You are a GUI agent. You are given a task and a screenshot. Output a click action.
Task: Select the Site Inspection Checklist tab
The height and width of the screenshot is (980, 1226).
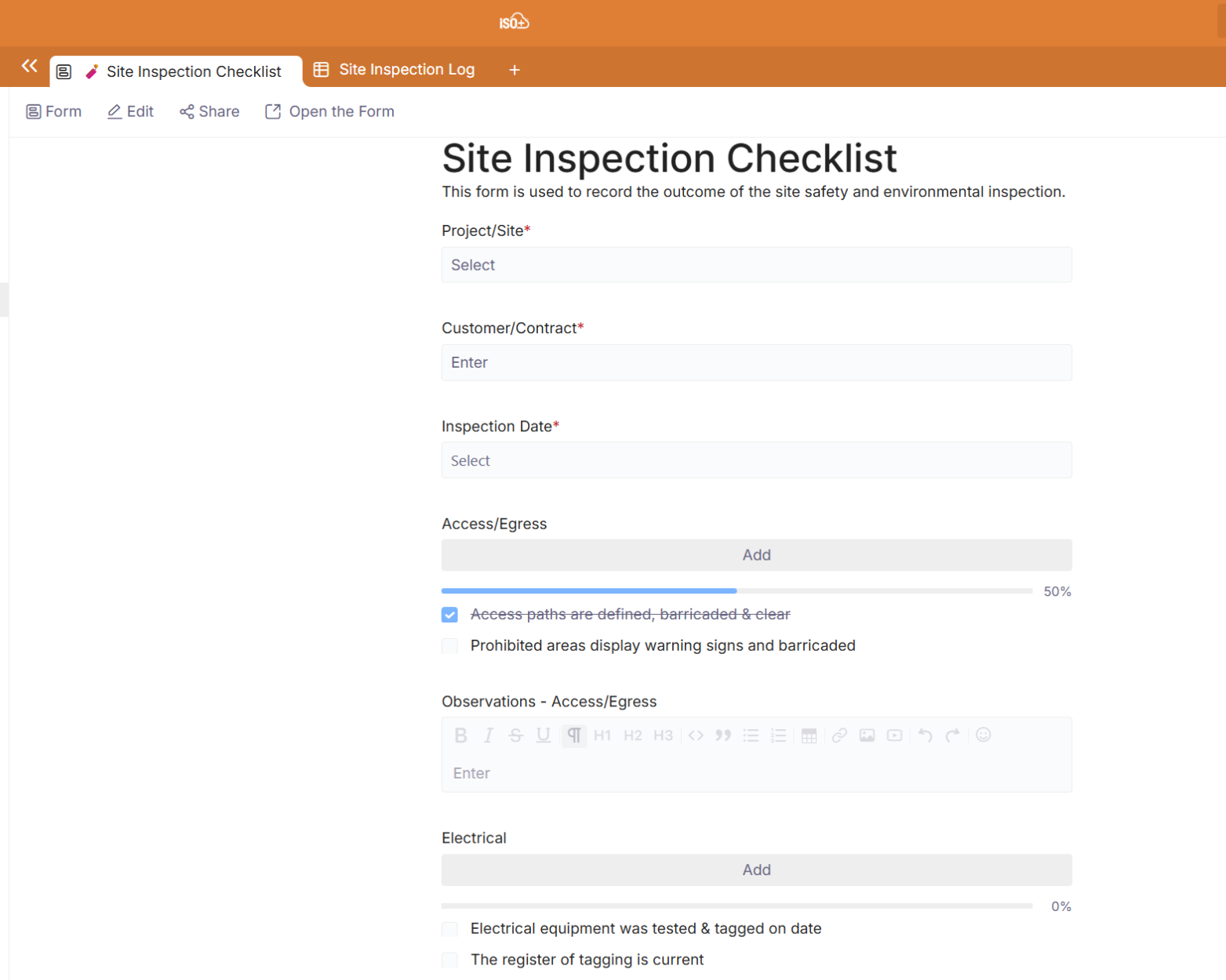[x=192, y=71]
